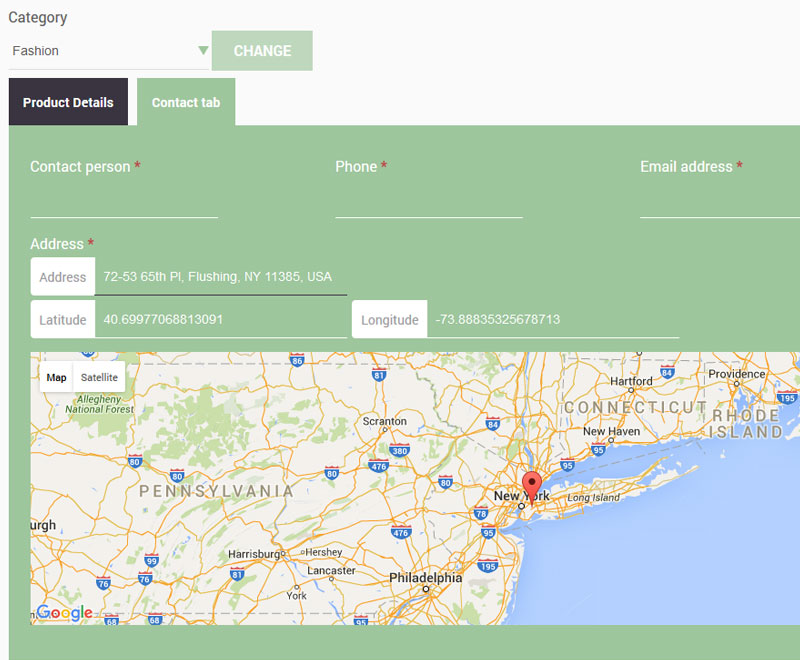Viewport: 800px width, 660px height.
Task: Switch map to Satellite view
Action: [99, 377]
